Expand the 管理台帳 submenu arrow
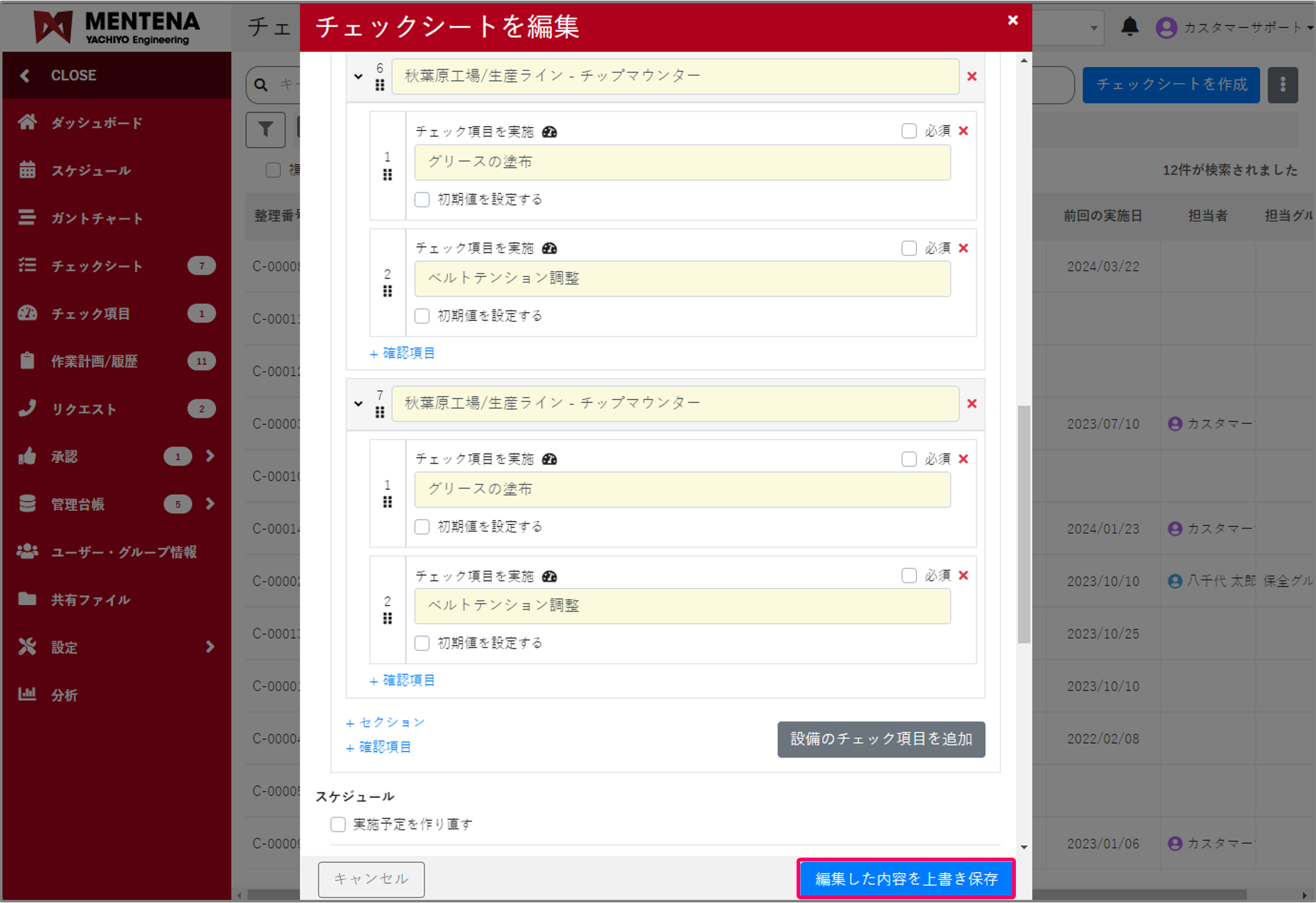 pyautogui.click(x=209, y=504)
